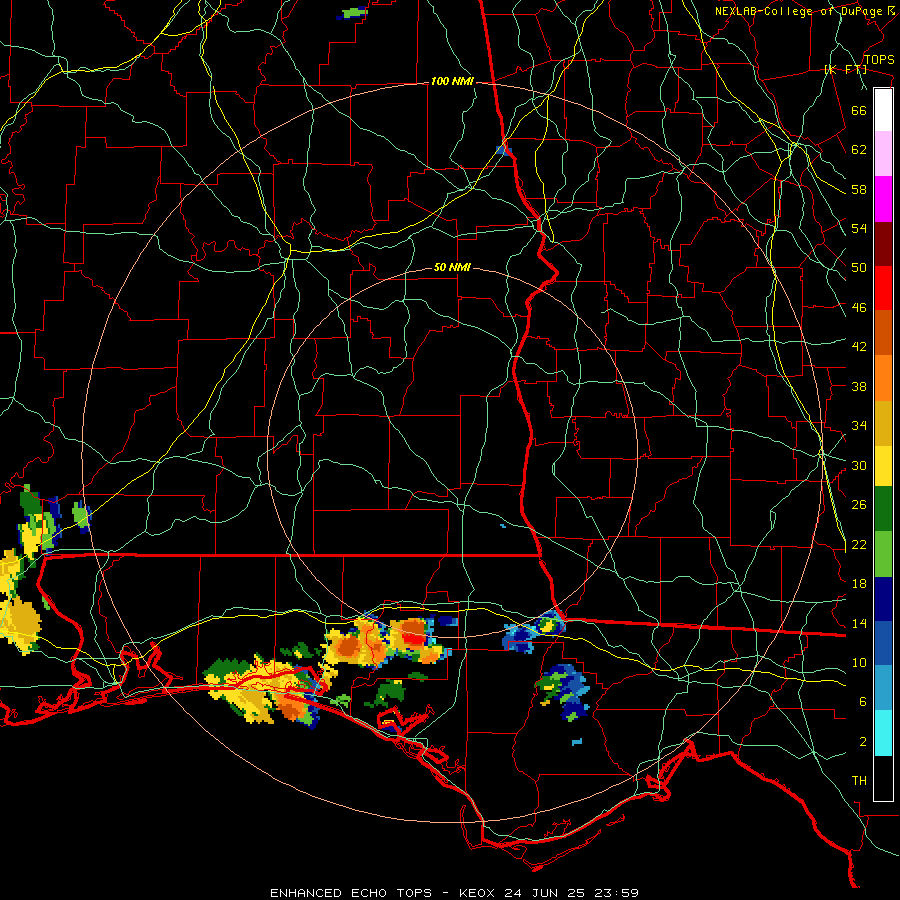Pick the bright red legend band below 50

tap(883, 288)
